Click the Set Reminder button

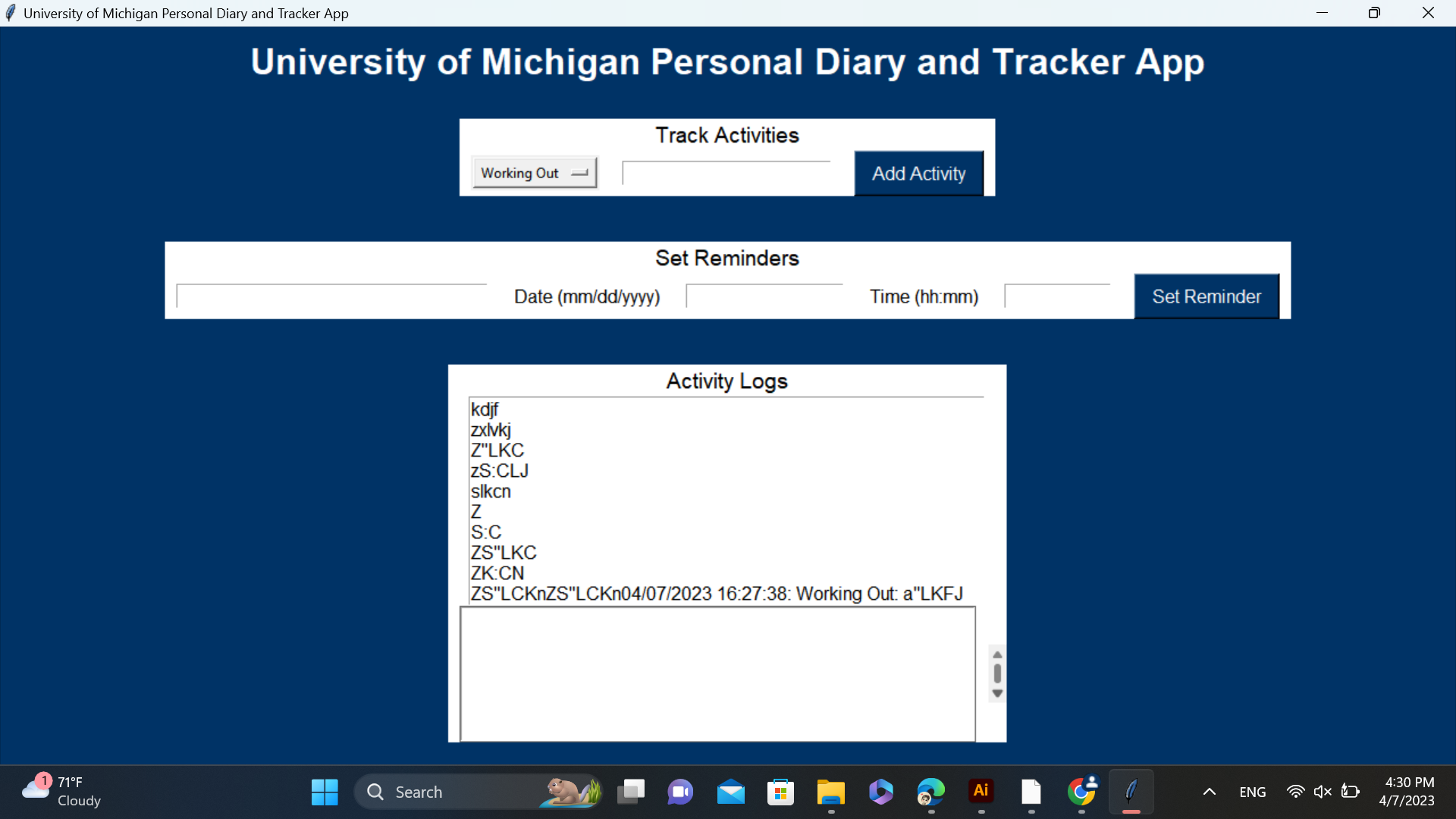pos(1206,297)
